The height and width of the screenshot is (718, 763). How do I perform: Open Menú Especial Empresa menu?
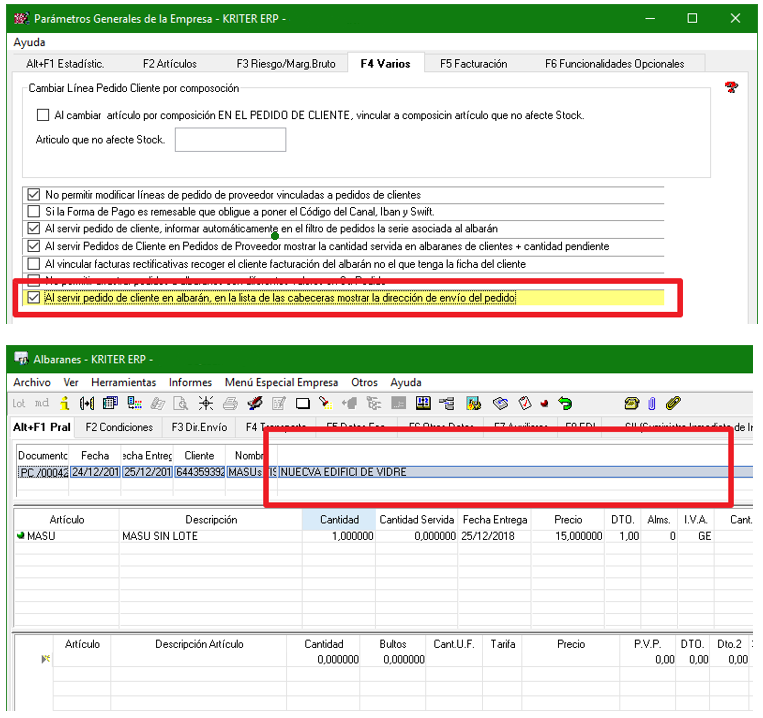coord(281,382)
